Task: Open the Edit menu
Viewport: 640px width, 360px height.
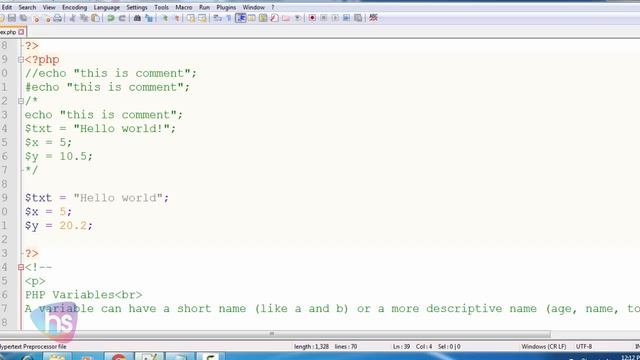Action: 7,7
